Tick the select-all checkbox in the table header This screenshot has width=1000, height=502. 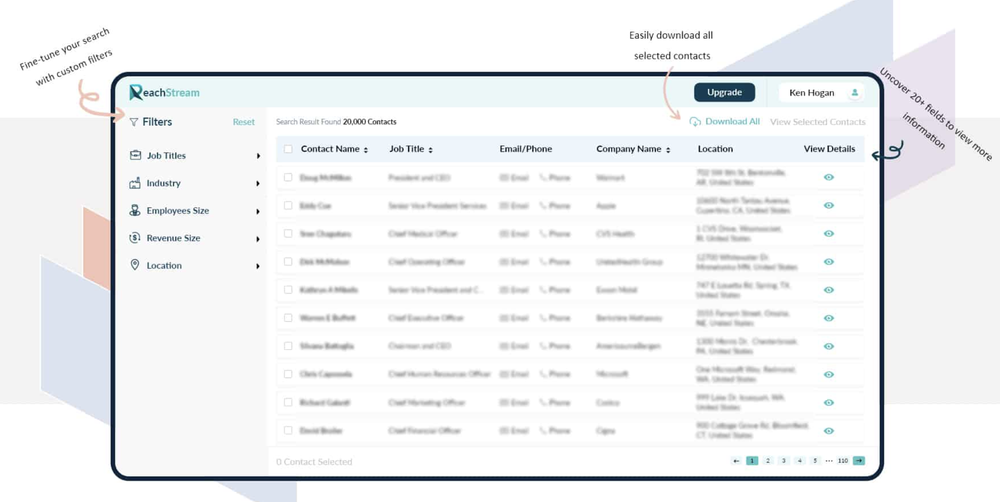[x=288, y=149]
